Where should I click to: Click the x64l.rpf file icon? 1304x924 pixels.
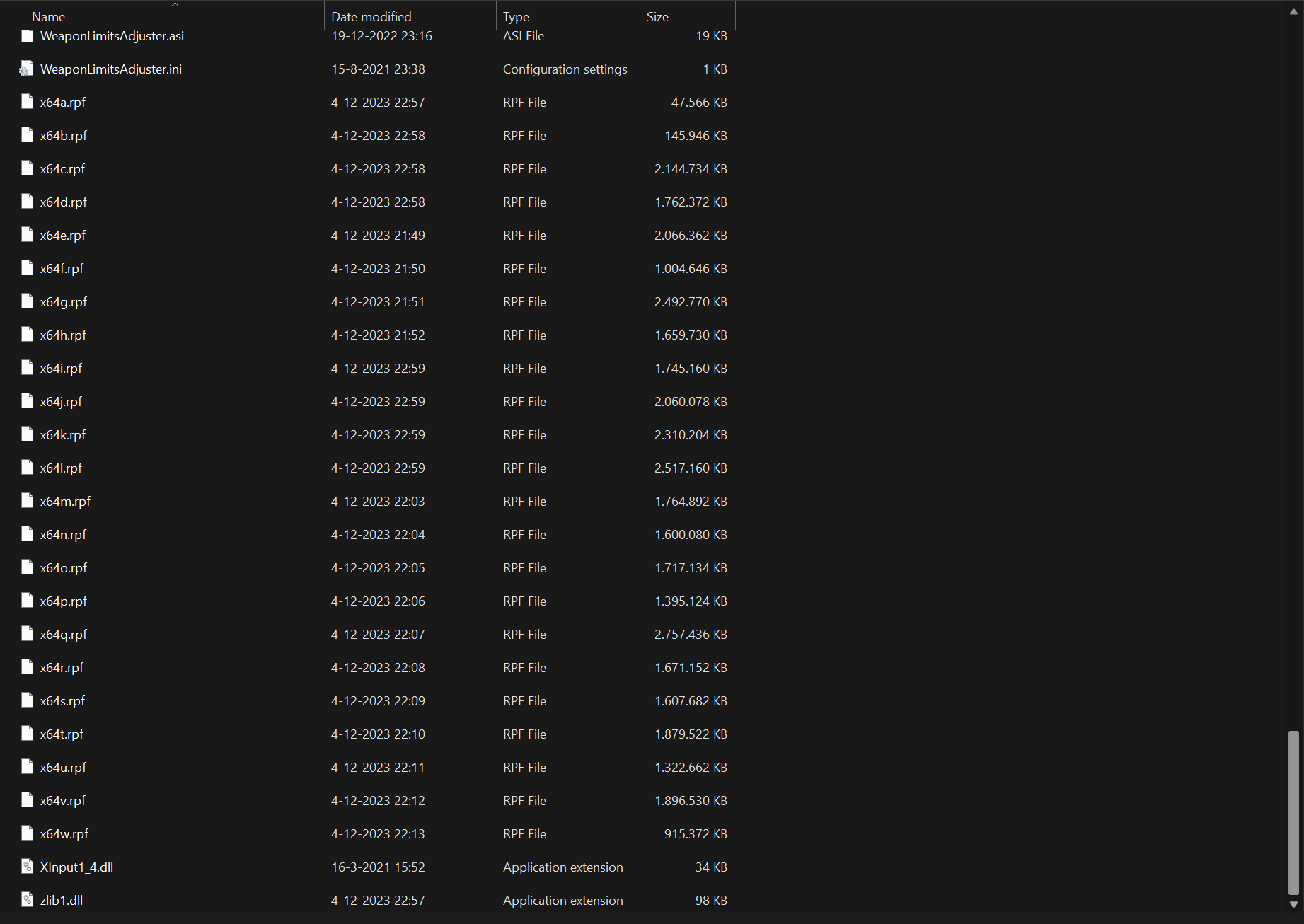[x=27, y=468]
